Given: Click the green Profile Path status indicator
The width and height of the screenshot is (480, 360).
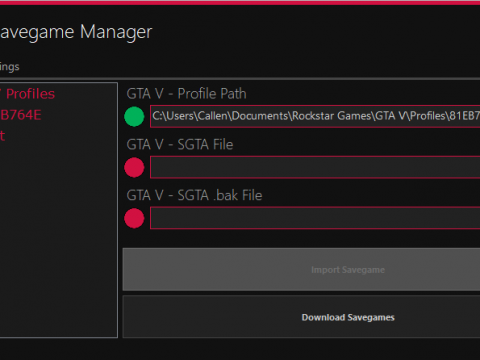Looking at the screenshot, I should (134, 117).
